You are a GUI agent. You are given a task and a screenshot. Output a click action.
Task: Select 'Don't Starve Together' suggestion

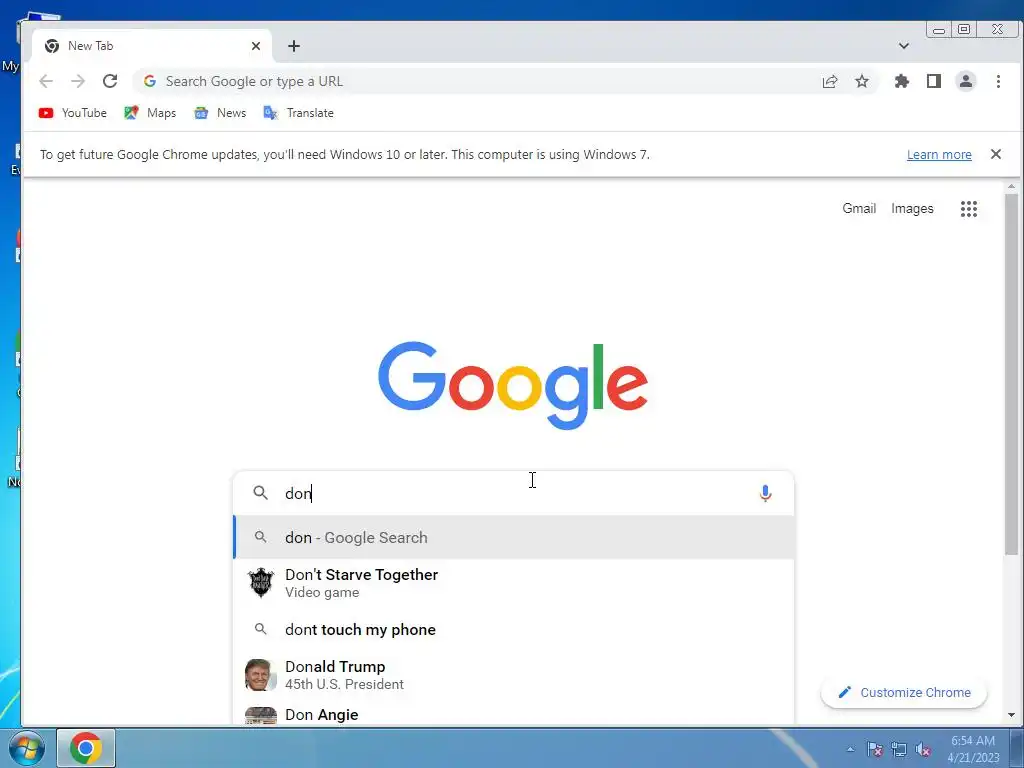click(x=513, y=583)
